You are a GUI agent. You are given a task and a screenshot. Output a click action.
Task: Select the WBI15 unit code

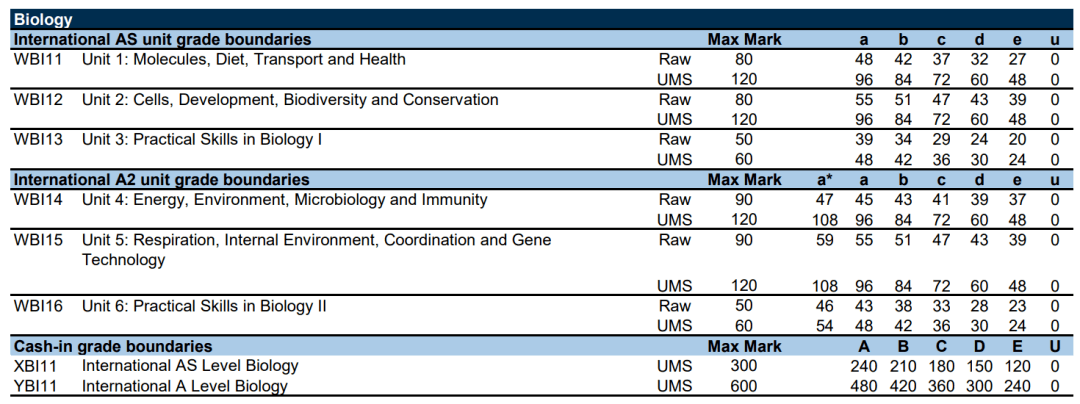coord(38,240)
